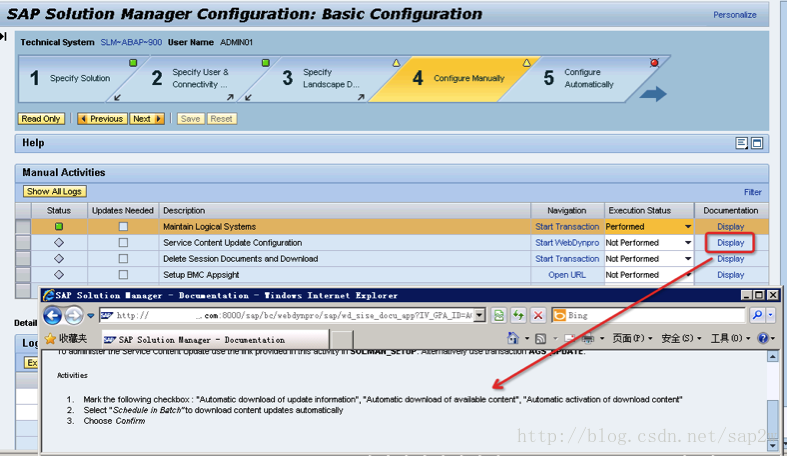Click the Show All Logs button
The height and width of the screenshot is (456, 788).
[x=54, y=192]
